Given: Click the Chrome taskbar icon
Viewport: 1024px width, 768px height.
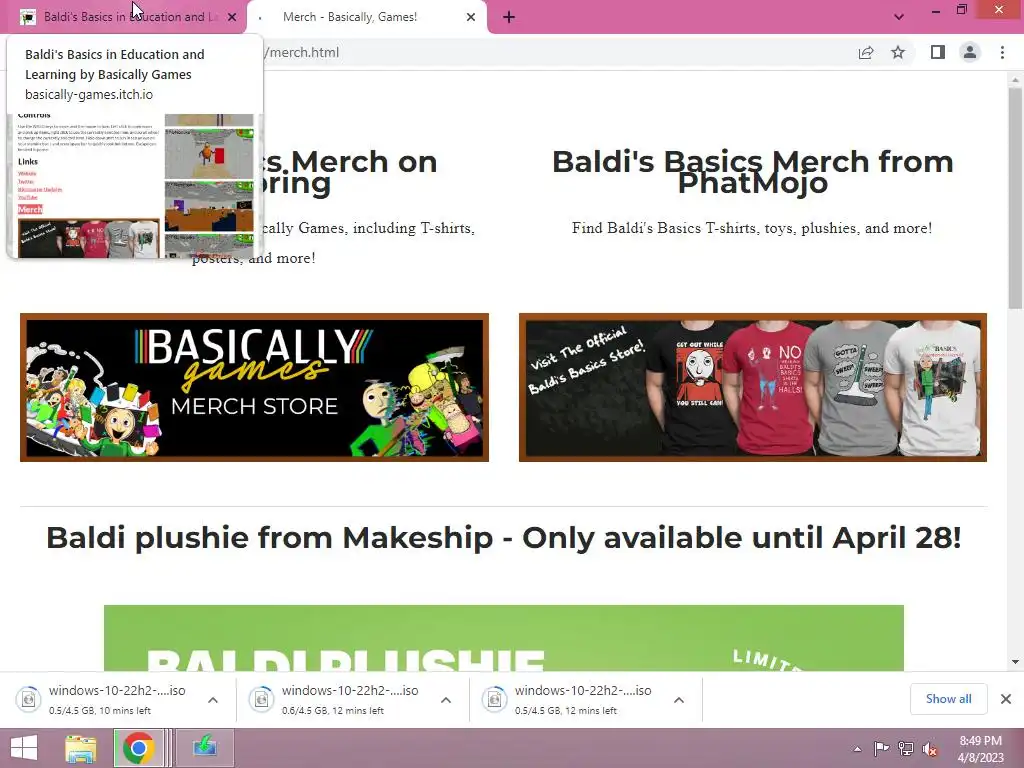Looking at the screenshot, I should pyautogui.click(x=138, y=748).
